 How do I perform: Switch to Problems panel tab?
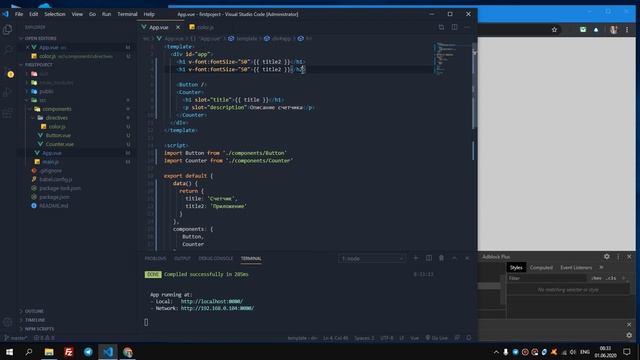tap(156, 258)
